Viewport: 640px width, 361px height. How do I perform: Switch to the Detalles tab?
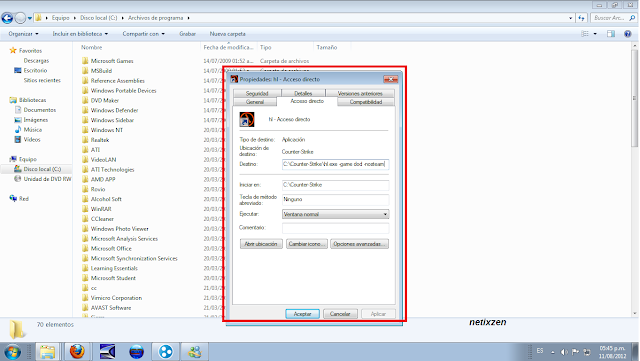303,94
